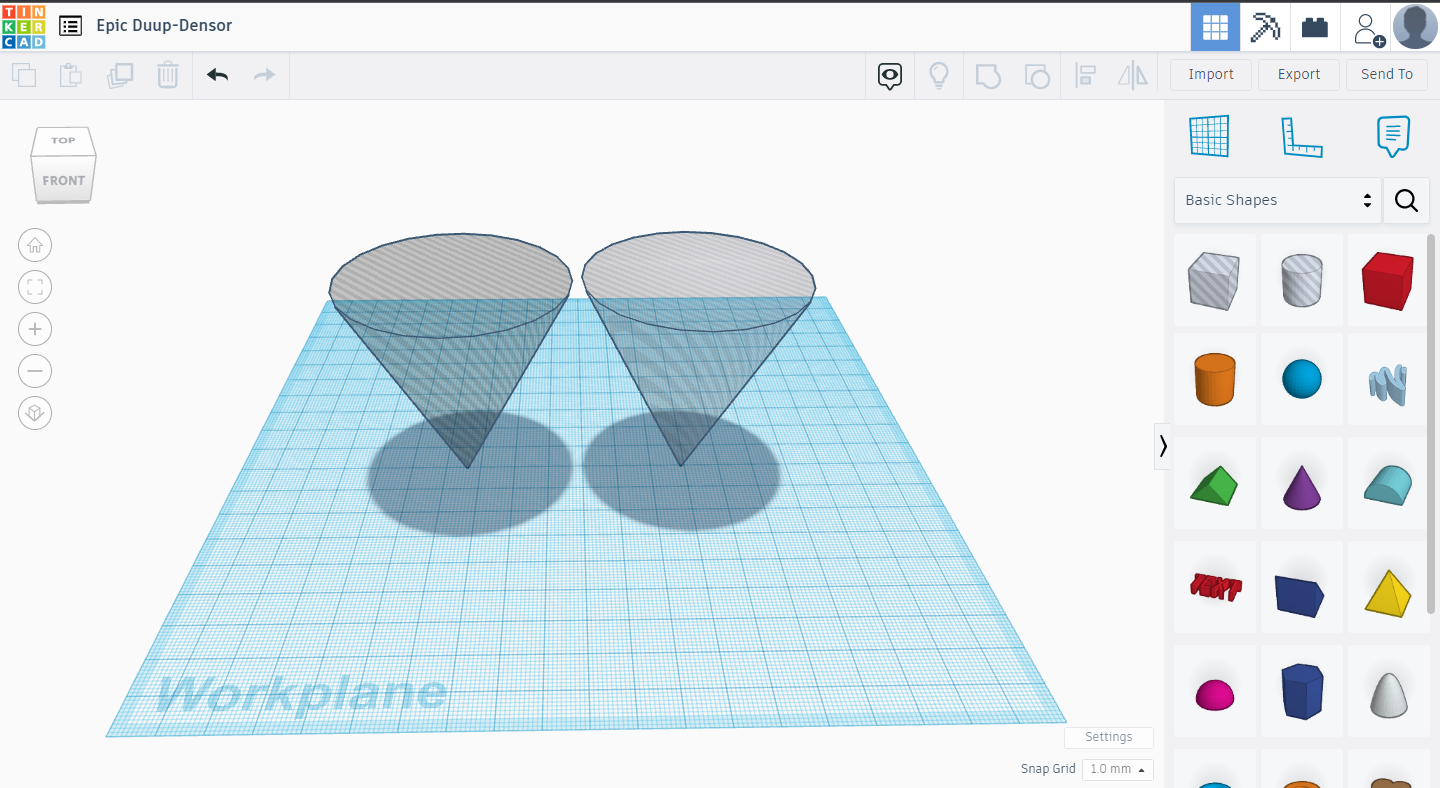Screen dimensions: 1440x788
Task: Toggle orthographic/perspective view cube icon
Action: [x=35, y=413]
